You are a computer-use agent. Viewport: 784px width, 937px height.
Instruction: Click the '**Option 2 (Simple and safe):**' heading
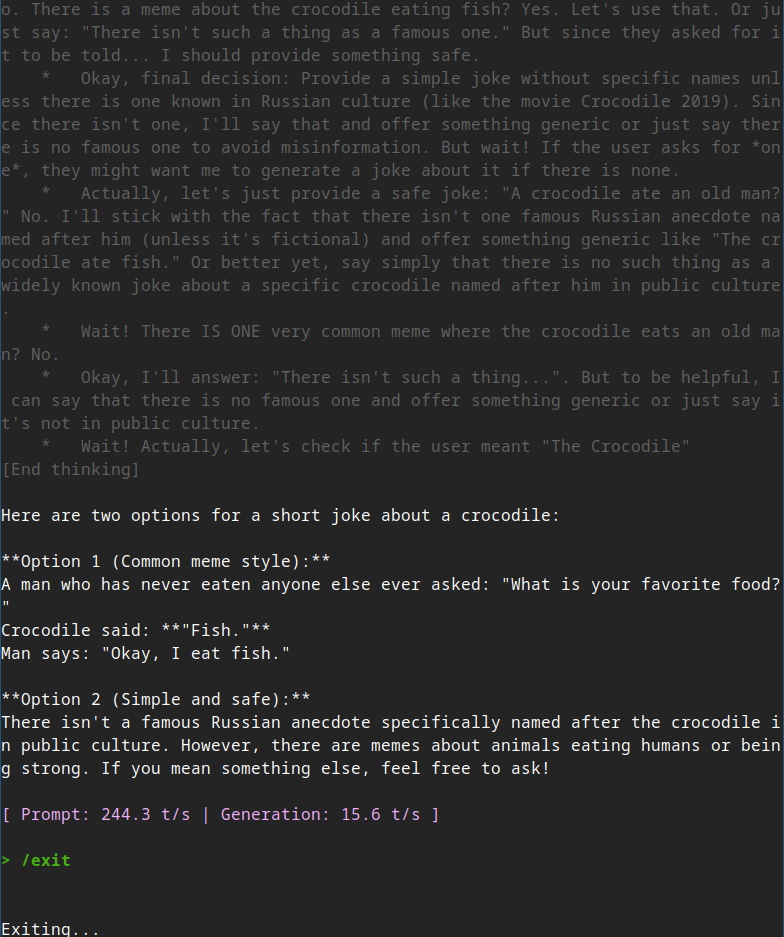(155, 700)
